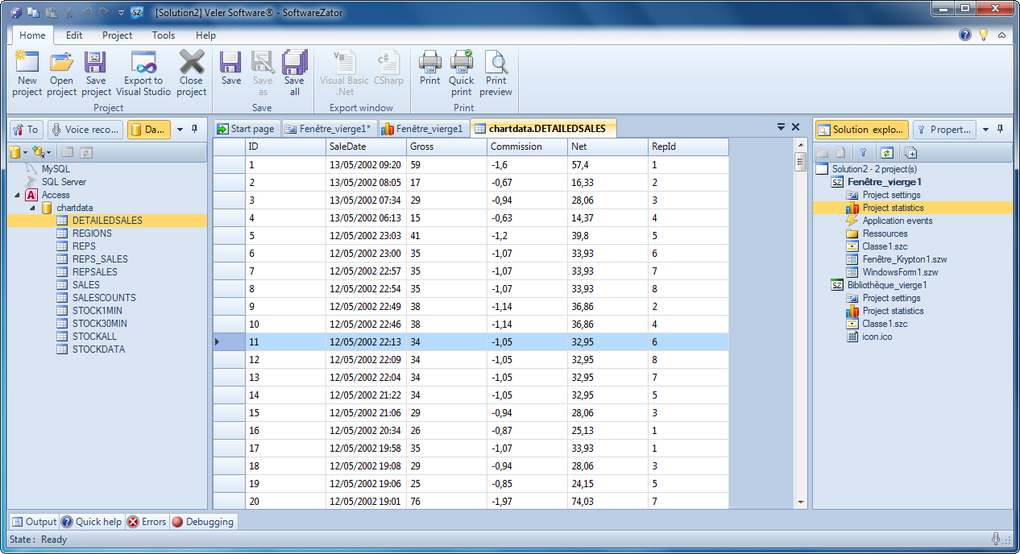Open a project with Open project
Image resolution: width=1020 pixels, height=554 pixels.
pos(62,73)
